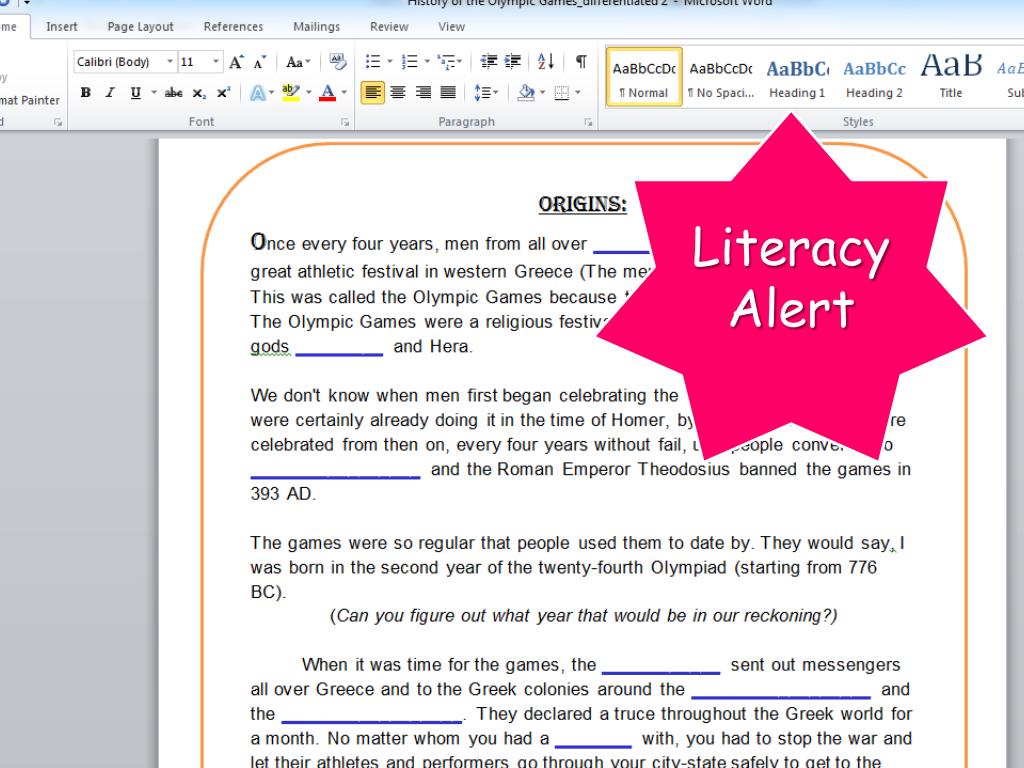Click the word Theodosius in document
The width and height of the screenshot is (1024, 768).
pyautogui.click(x=683, y=469)
